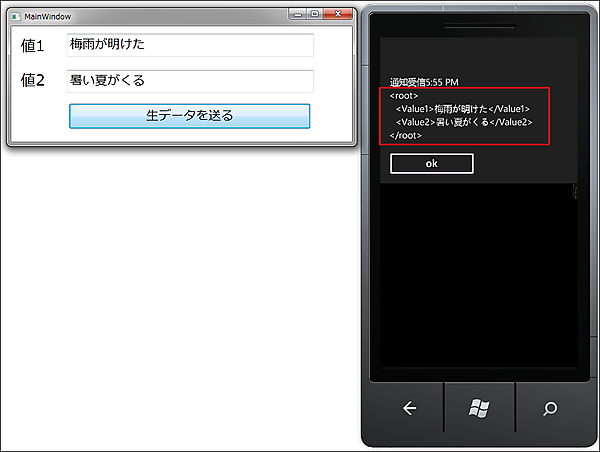Click the MainWindow title text

[x=48, y=16]
